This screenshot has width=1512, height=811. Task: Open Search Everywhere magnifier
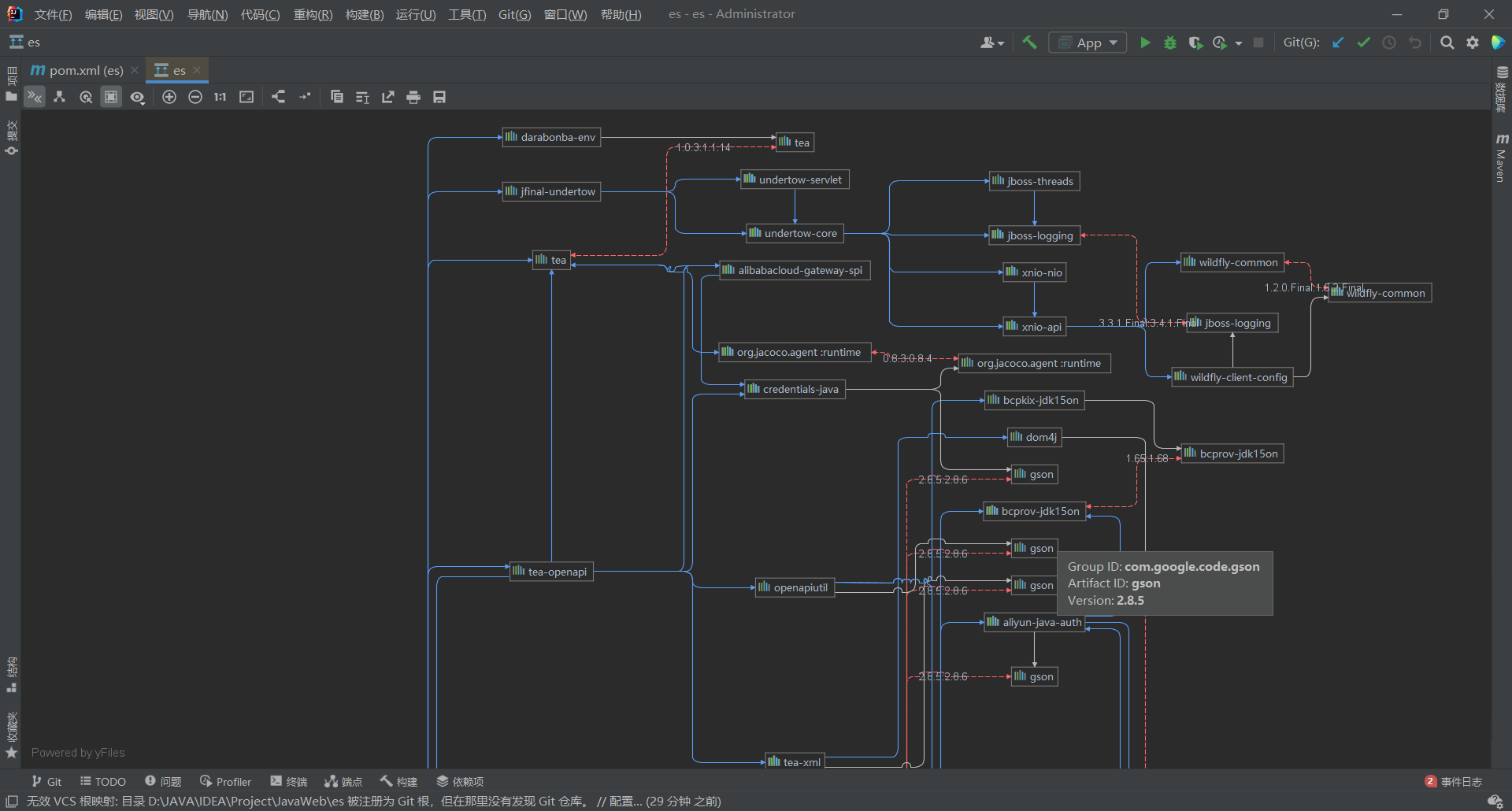(1447, 43)
